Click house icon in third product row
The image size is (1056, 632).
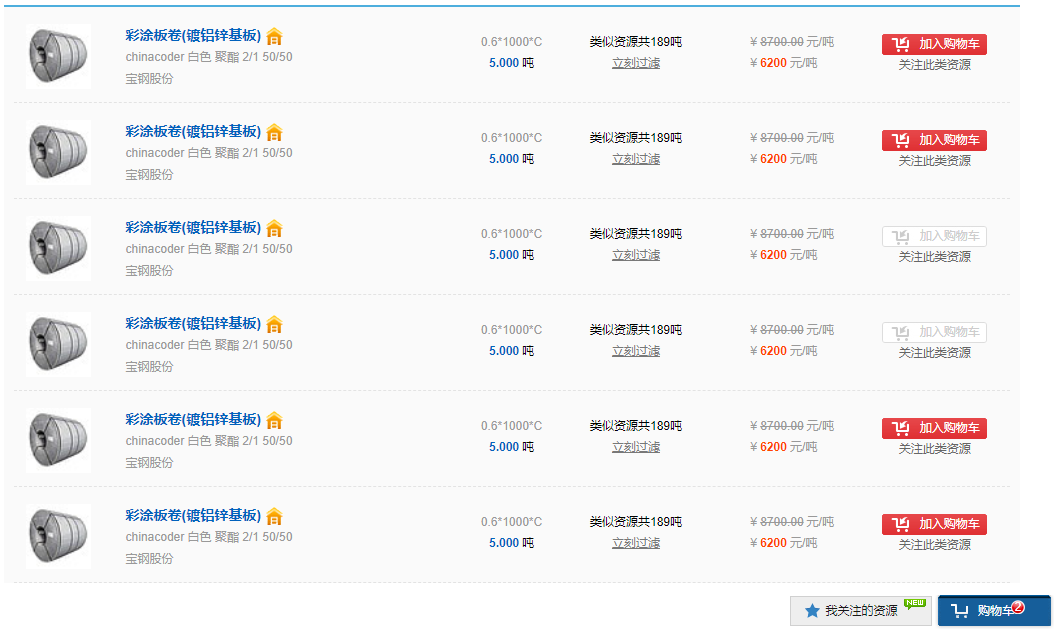274,228
